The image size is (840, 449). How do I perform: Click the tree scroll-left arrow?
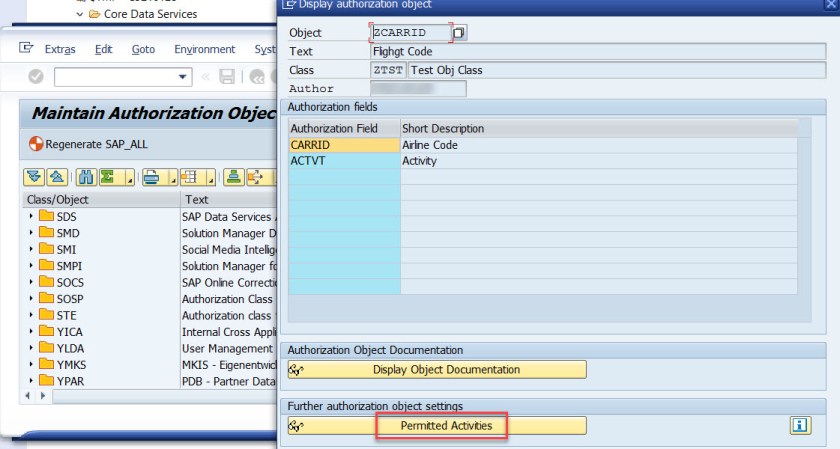(x=27, y=396)
